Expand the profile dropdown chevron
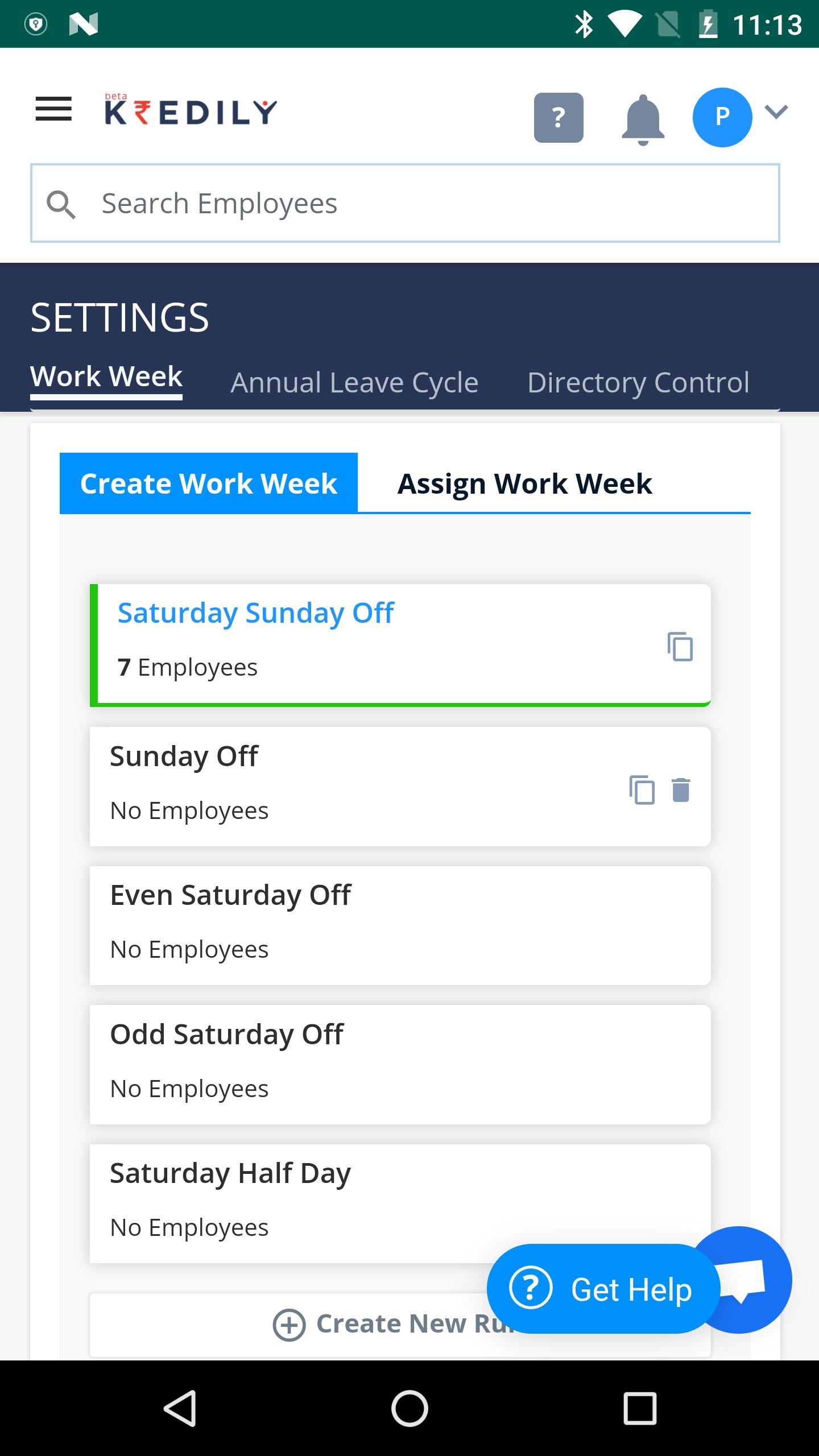Viewport: 819px width, 1456px height. tap(776, 111)
